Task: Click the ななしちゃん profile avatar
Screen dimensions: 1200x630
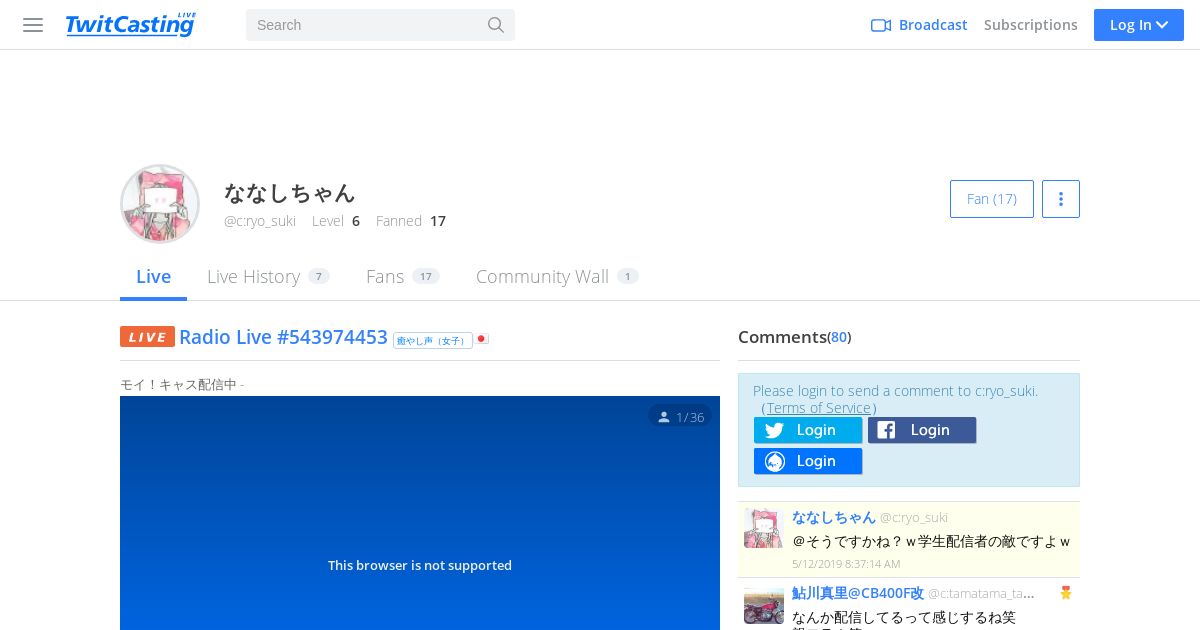Action: pyautogui.click(x=160, y=204)
